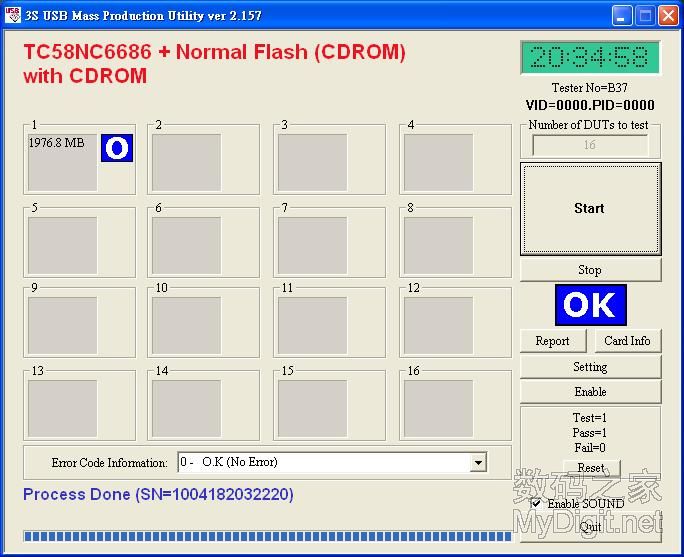Open the Error Code Information dropdown
684x557 pixels.
[478, 462]
